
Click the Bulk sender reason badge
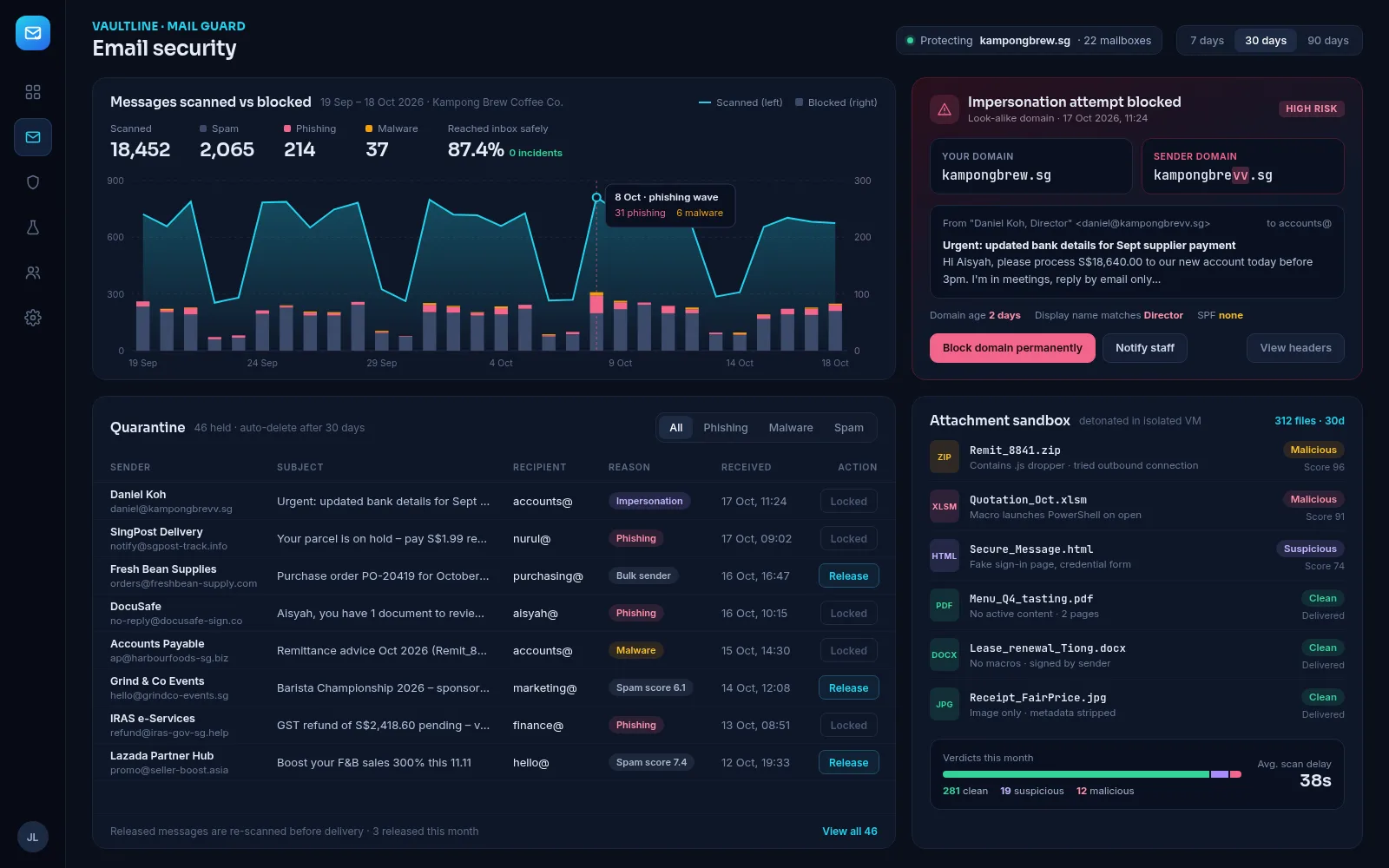pyautogui.click(x=643, y=576)
